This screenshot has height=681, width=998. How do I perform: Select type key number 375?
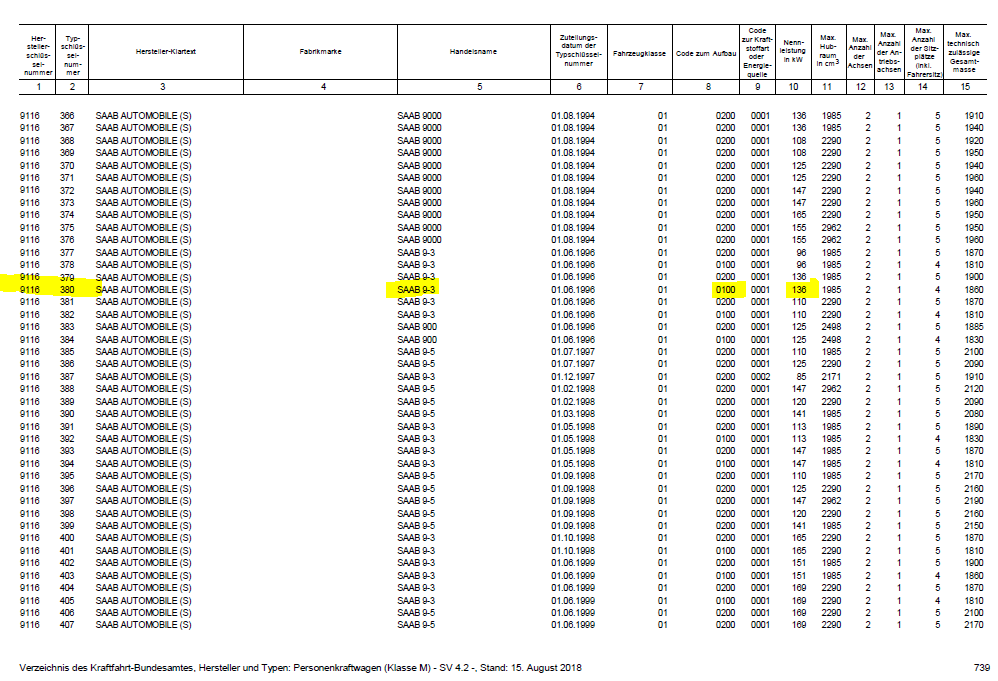67,227
